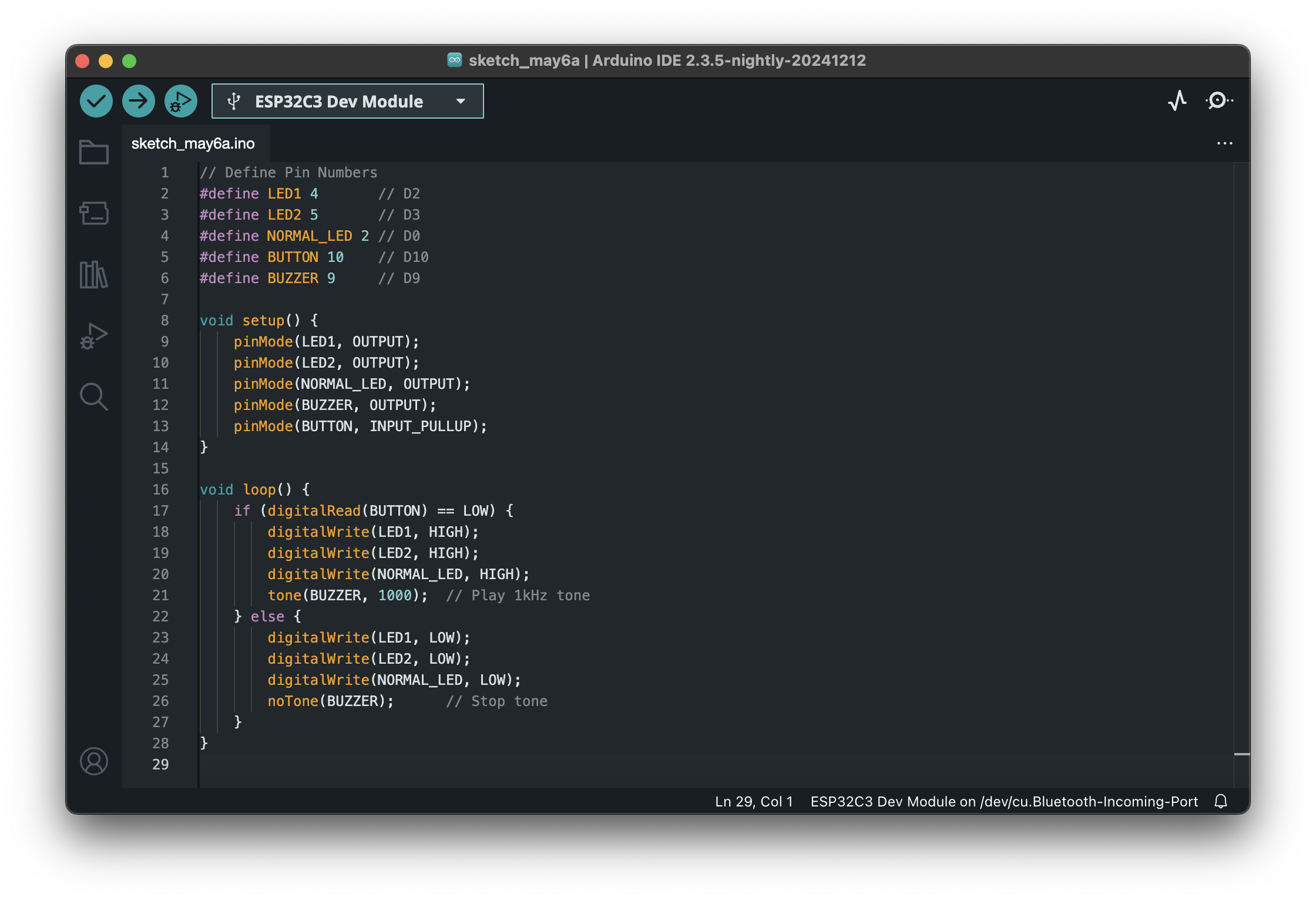
Task: Click the yellow macOS minimize button
Action: [106, 61]
